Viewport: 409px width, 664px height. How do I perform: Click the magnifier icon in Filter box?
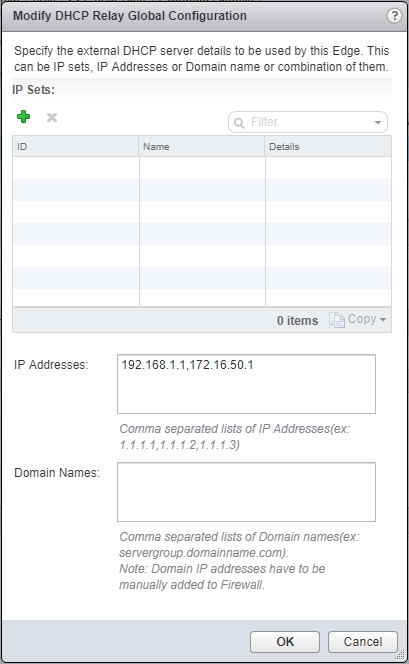239,123
